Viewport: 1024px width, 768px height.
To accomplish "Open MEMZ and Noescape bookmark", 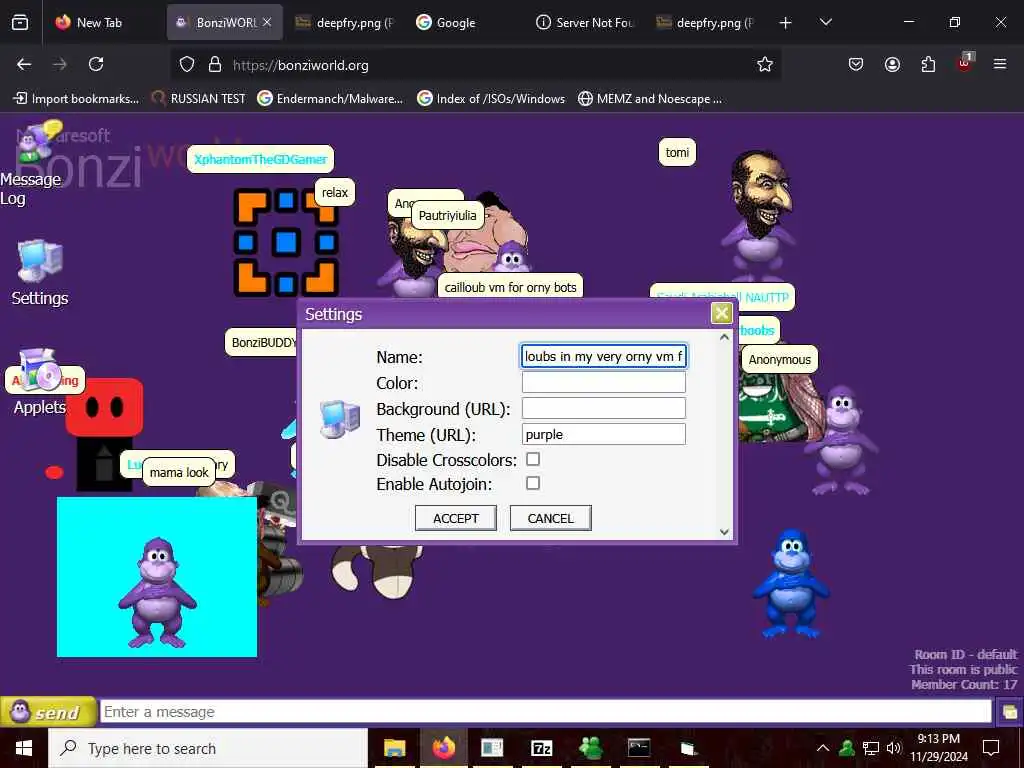I will 650,99.
